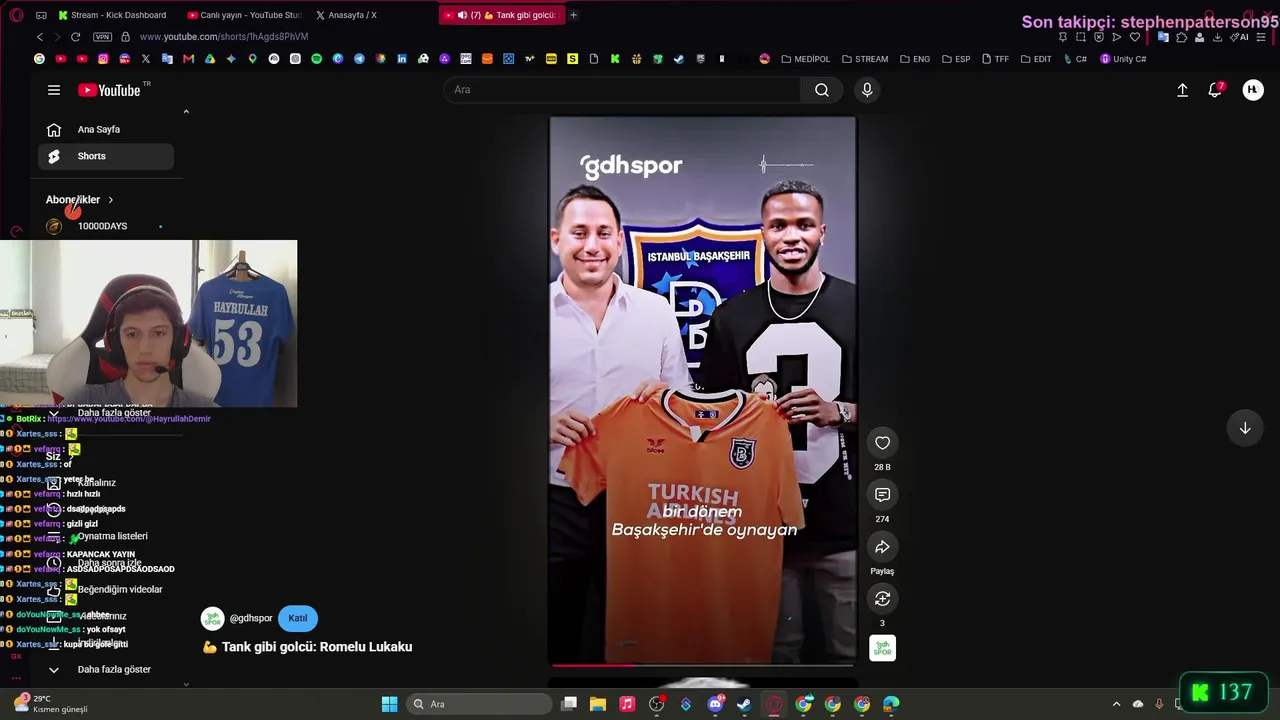Open the gdhspor sound thumbnail on Short

pyautogui.click(x=882, y=648)
